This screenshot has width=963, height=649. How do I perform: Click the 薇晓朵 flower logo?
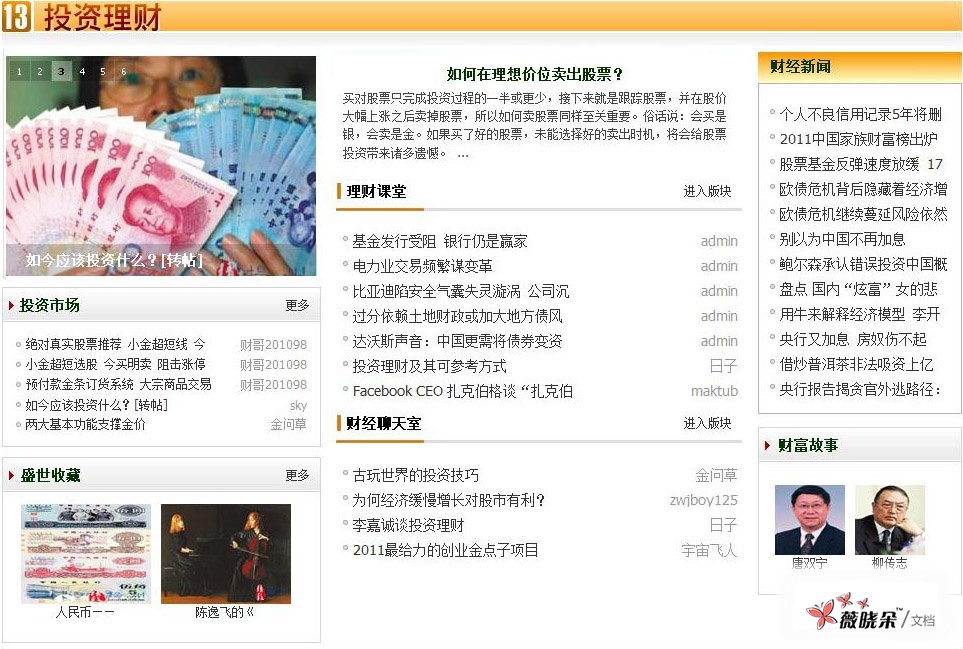point(825,614)
